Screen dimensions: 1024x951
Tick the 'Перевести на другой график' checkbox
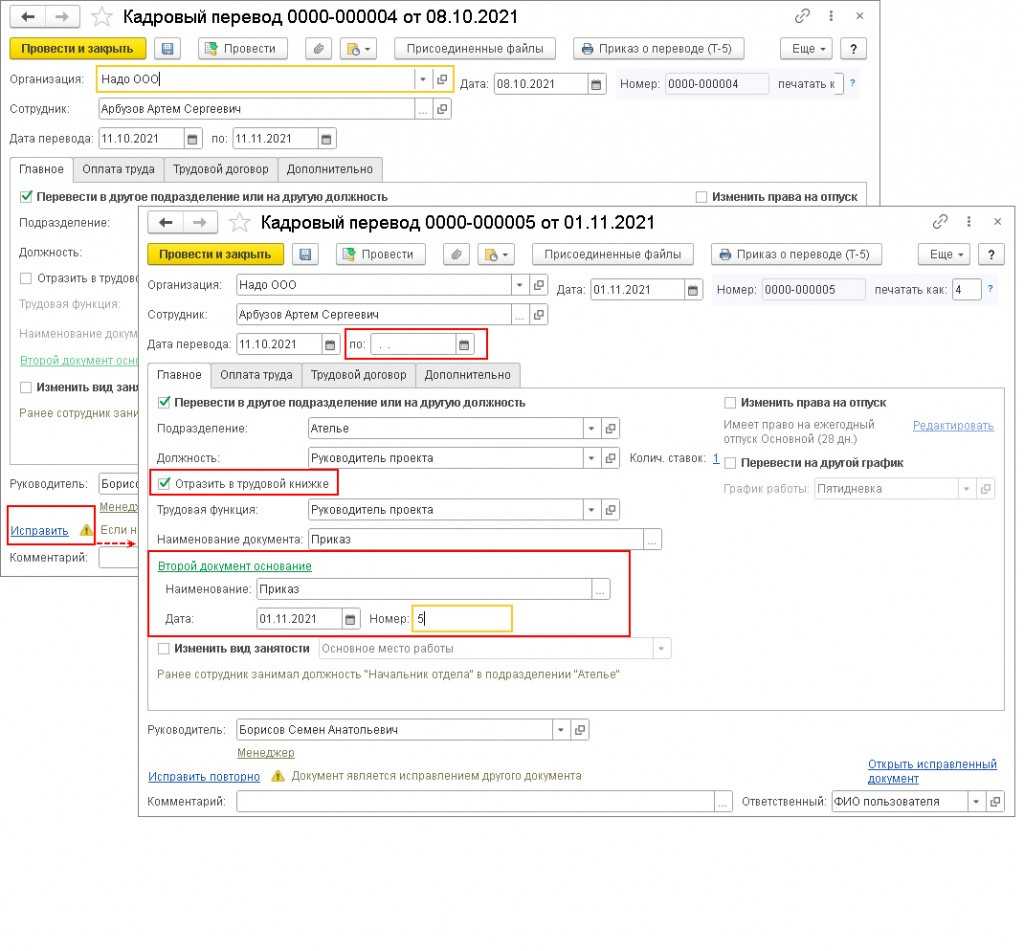coord(730,463)
